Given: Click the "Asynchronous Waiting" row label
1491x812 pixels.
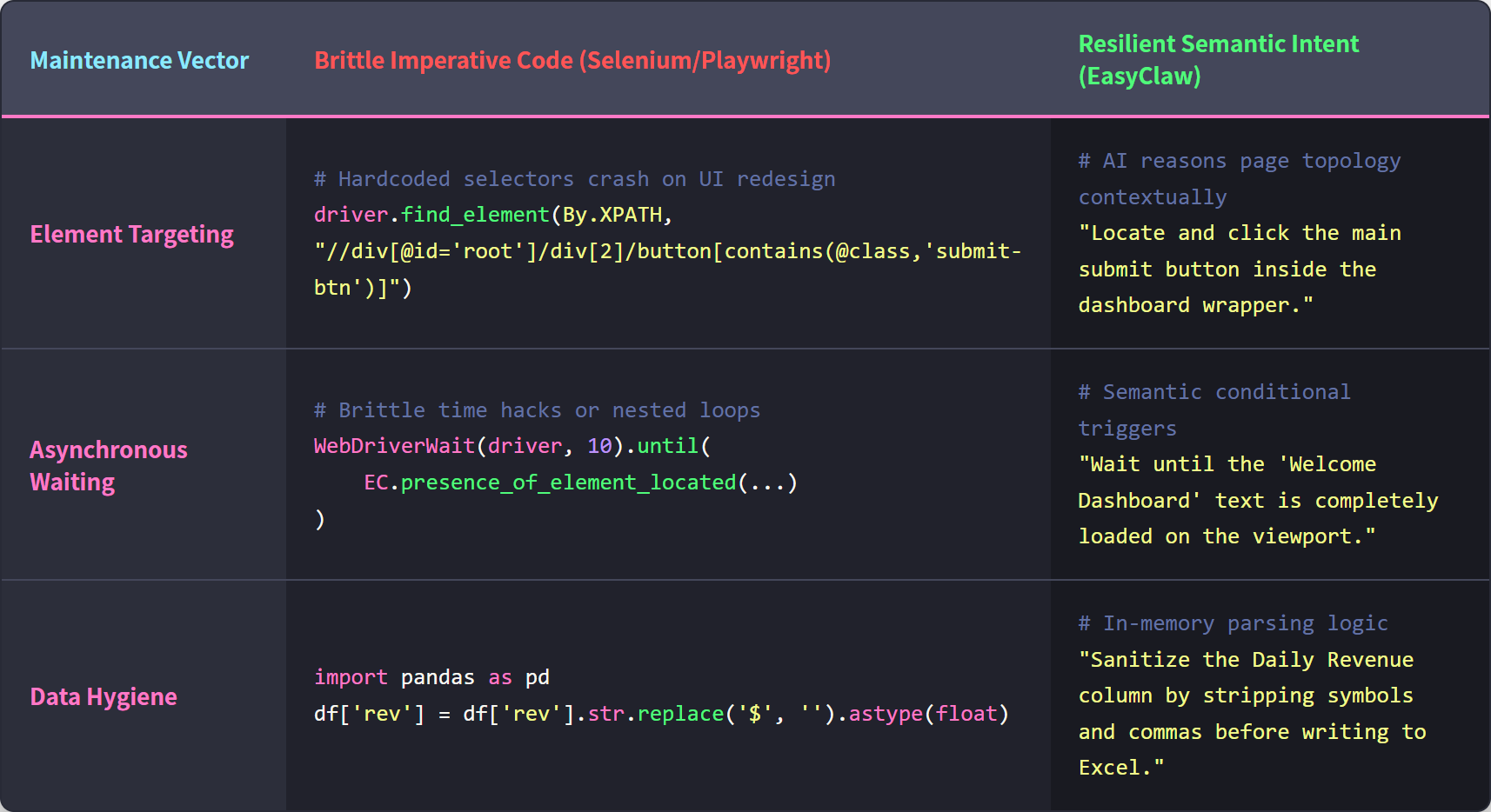Looking at the screenshot, I should (x=109, y=466).
